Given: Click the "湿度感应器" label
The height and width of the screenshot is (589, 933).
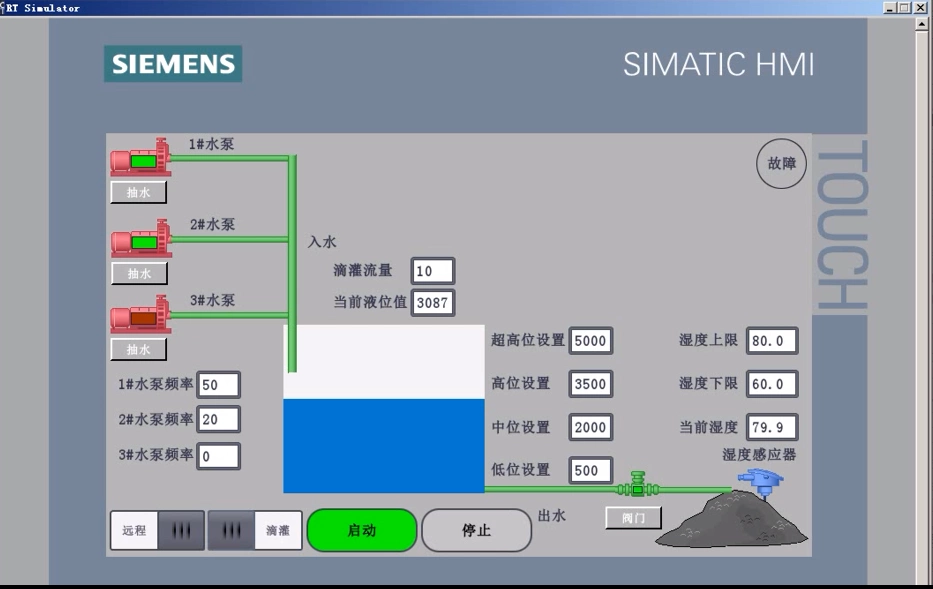Looking at the screenshot, I should [x=759, y=455].
